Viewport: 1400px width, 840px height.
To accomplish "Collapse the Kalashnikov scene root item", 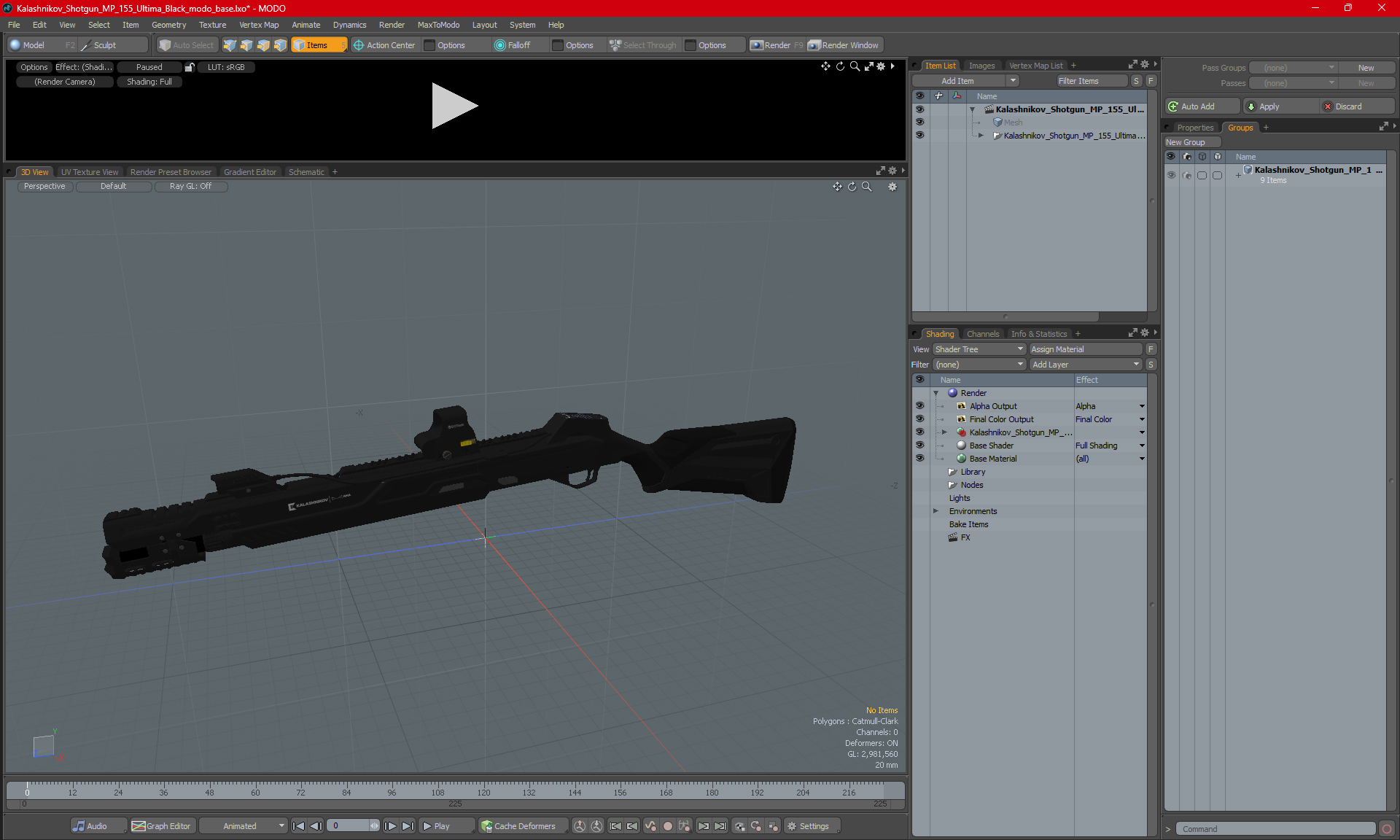I will [972, 109].
